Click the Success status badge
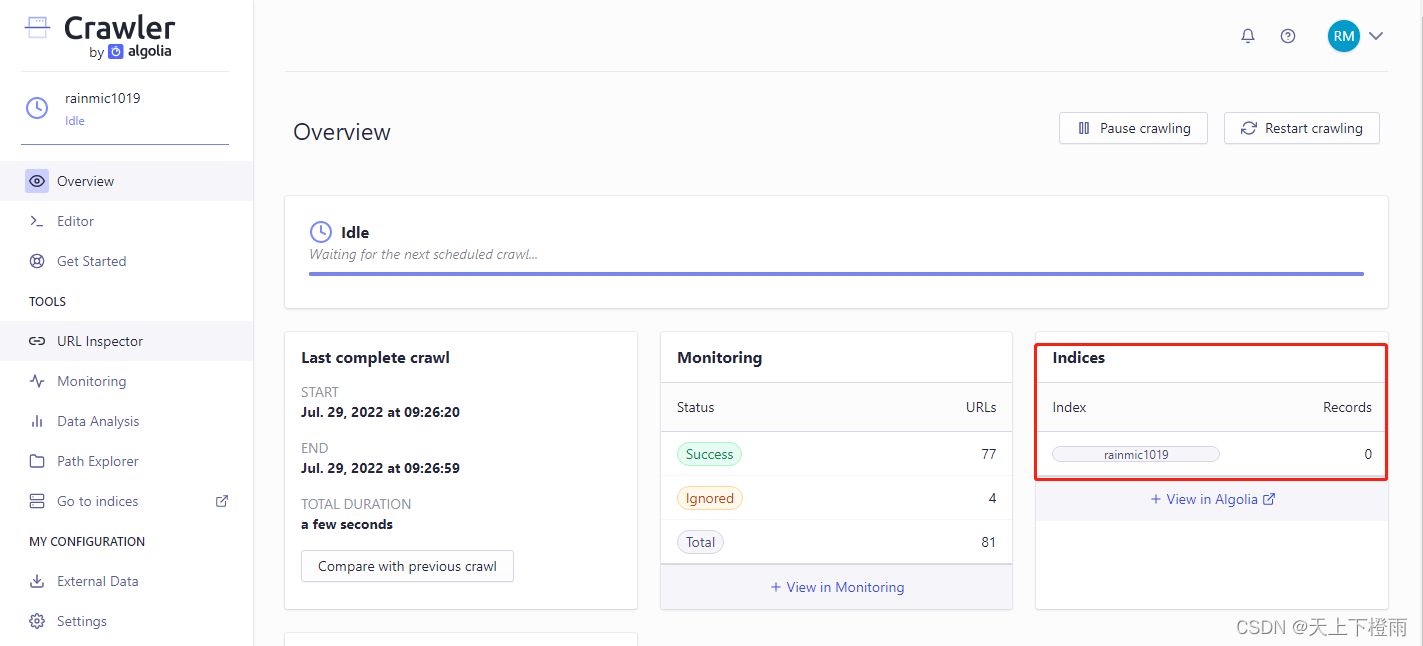The height and width of the screenshot is (646, 1423). 709,454
